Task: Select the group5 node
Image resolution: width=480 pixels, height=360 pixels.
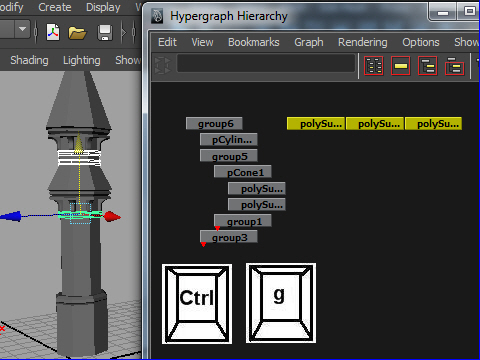Action: pos(229,156)
